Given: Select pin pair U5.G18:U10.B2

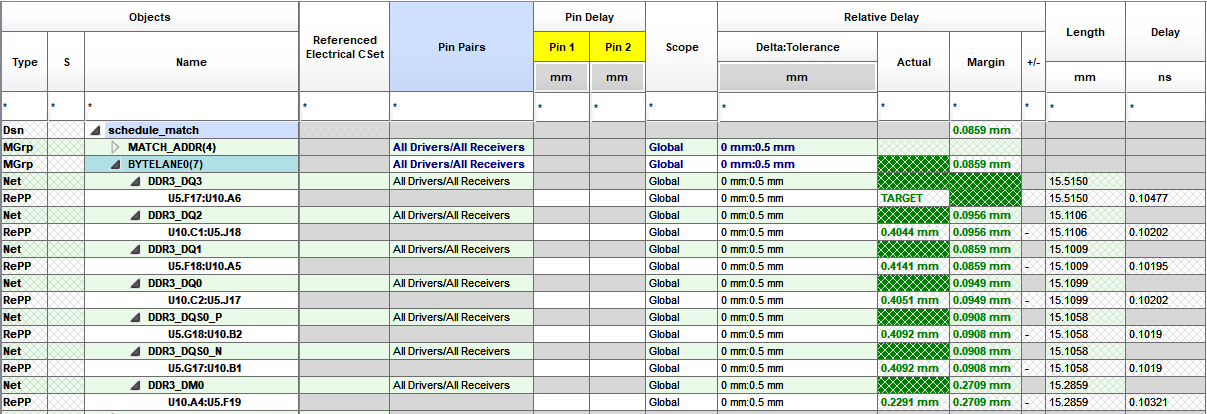Looking at the screenshot, I should point(204,334).
